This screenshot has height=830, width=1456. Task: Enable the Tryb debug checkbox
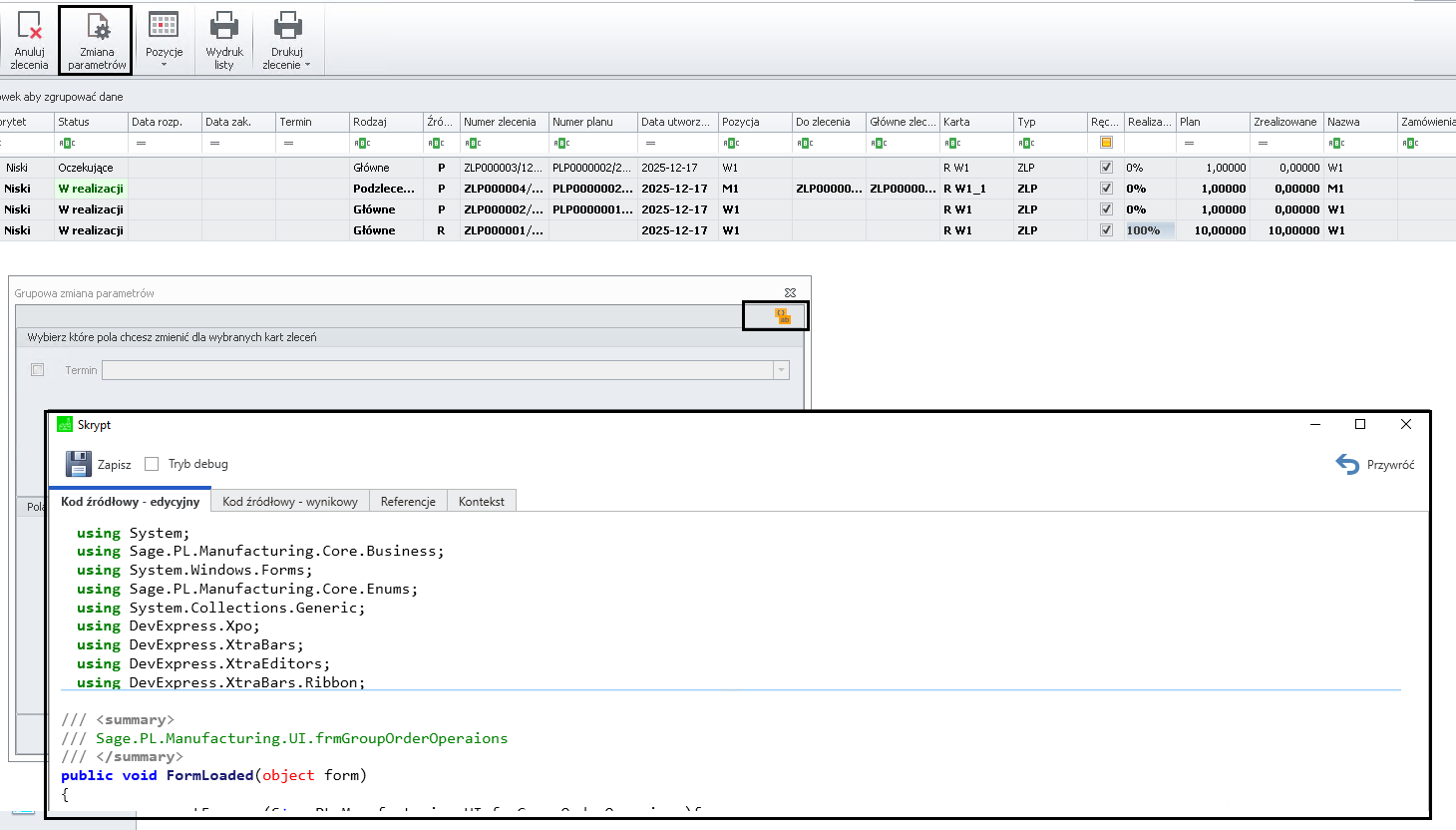[x=152, y=464]
